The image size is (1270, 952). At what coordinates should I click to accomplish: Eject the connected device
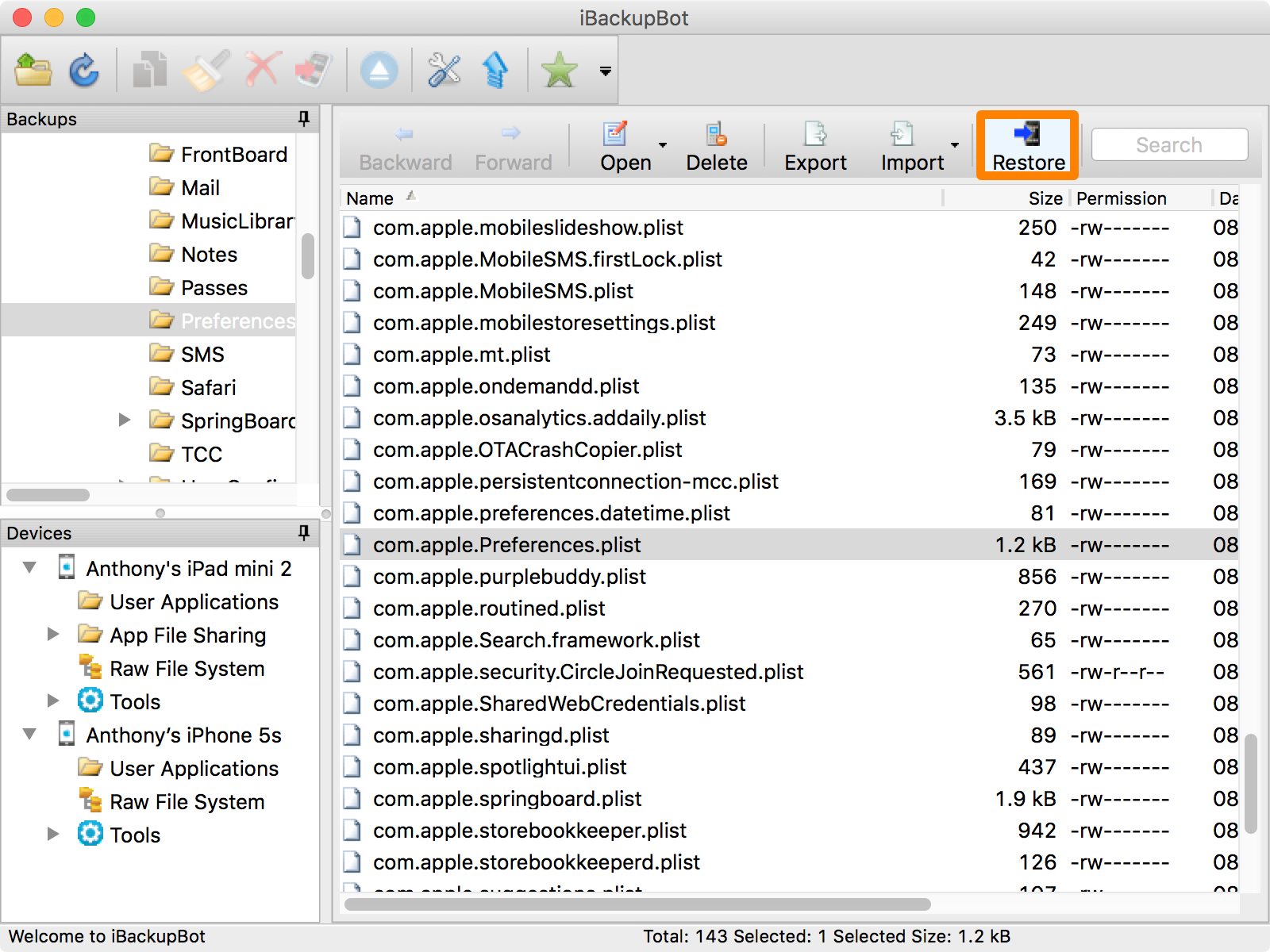click(x=379, y=70)
